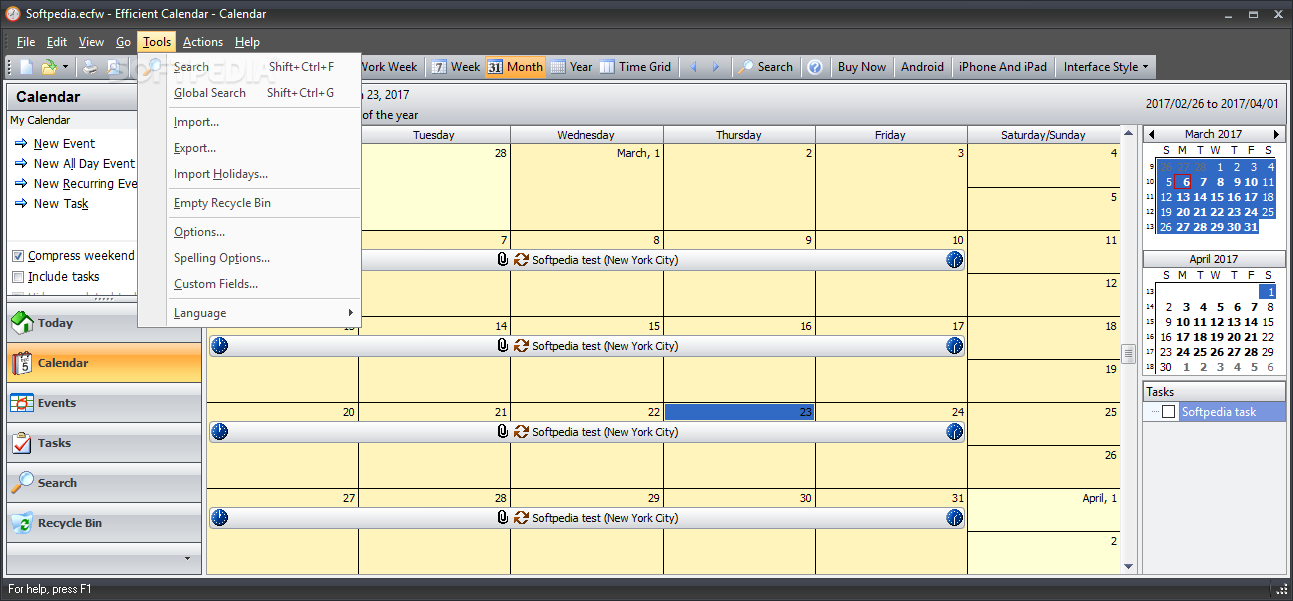Open the Today pane in sidebar
Image resolution: width=1293 pixels, height=601 pixels.
pyautogui.click(x=104, y=323)
